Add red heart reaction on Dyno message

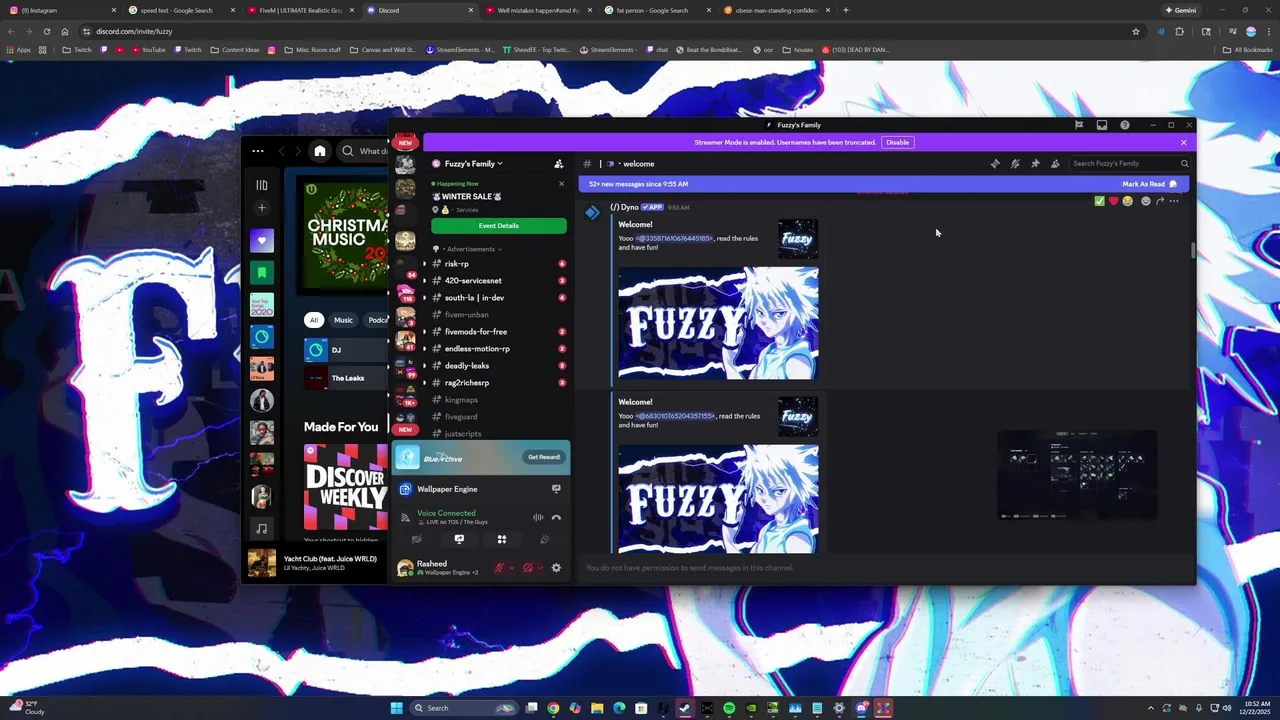click(1114, 201)
